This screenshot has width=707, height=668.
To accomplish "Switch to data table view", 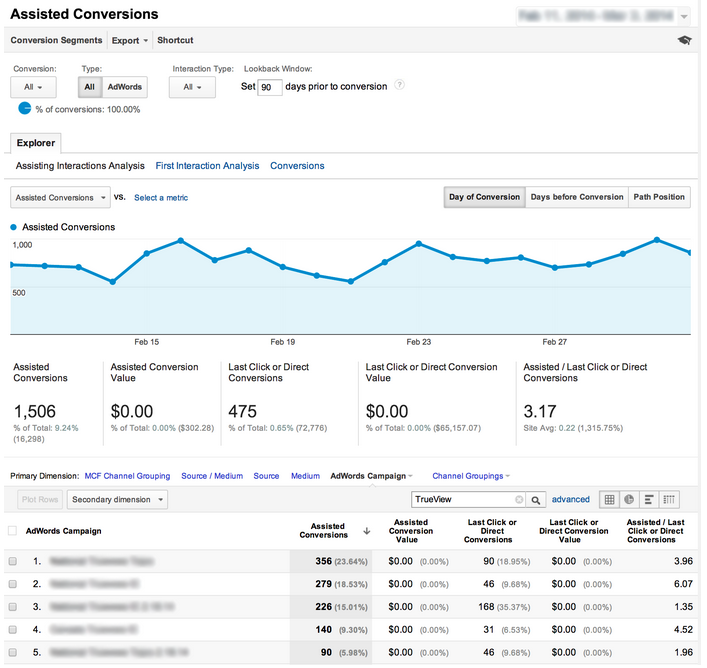I will [x=610, y=499].
